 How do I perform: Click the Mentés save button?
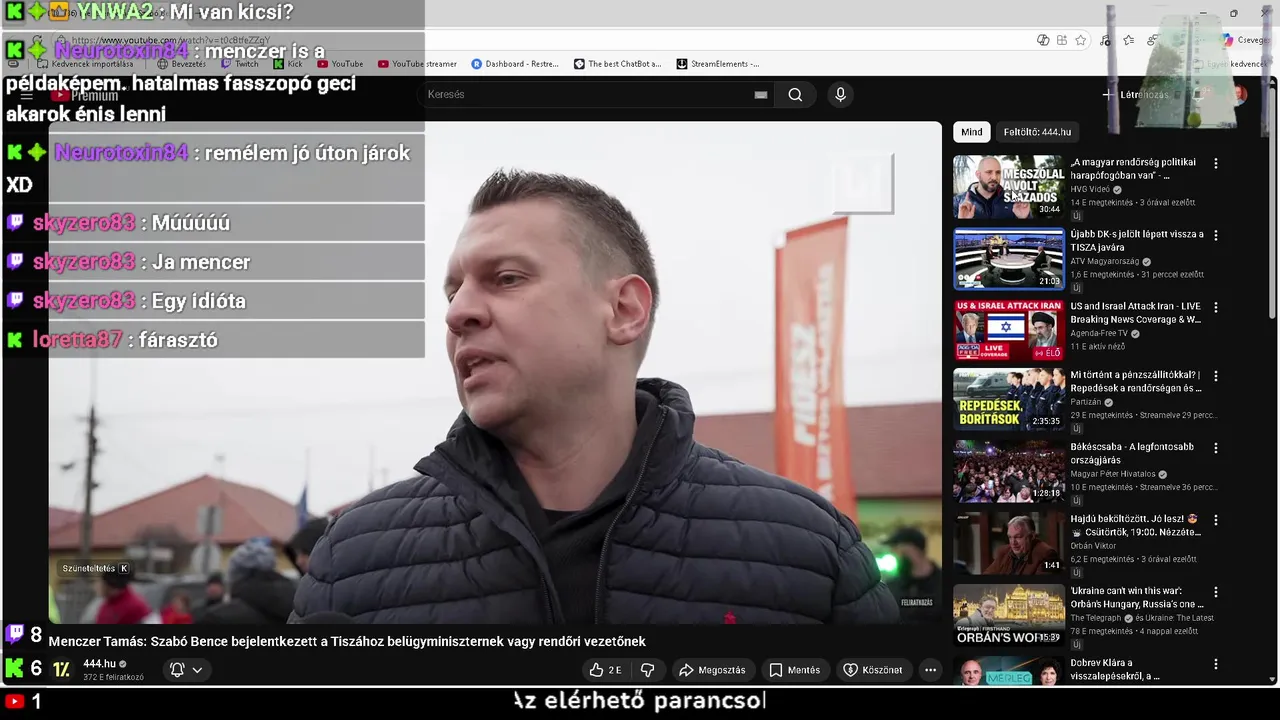[x=794, y=670]
